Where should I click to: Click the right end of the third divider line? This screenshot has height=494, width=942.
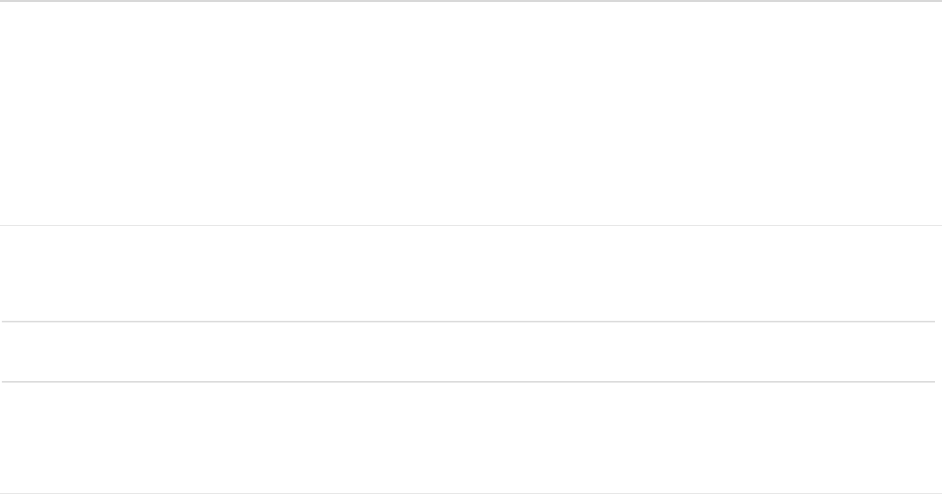click(930, 381)
